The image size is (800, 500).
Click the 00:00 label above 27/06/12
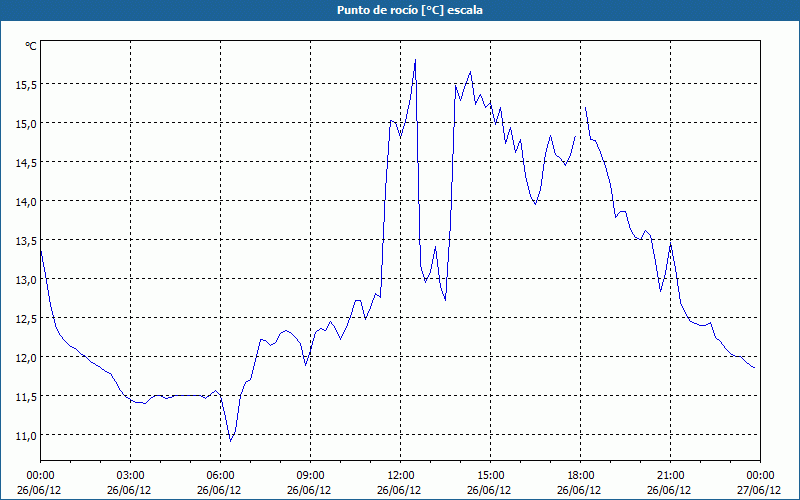click(760, 476)
